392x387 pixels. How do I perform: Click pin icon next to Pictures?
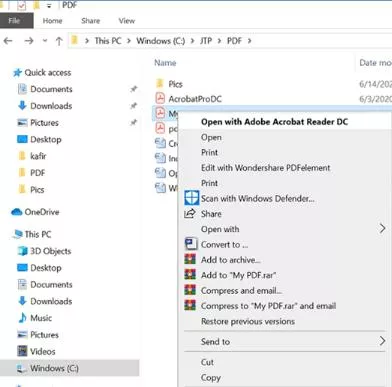[134, 122]
